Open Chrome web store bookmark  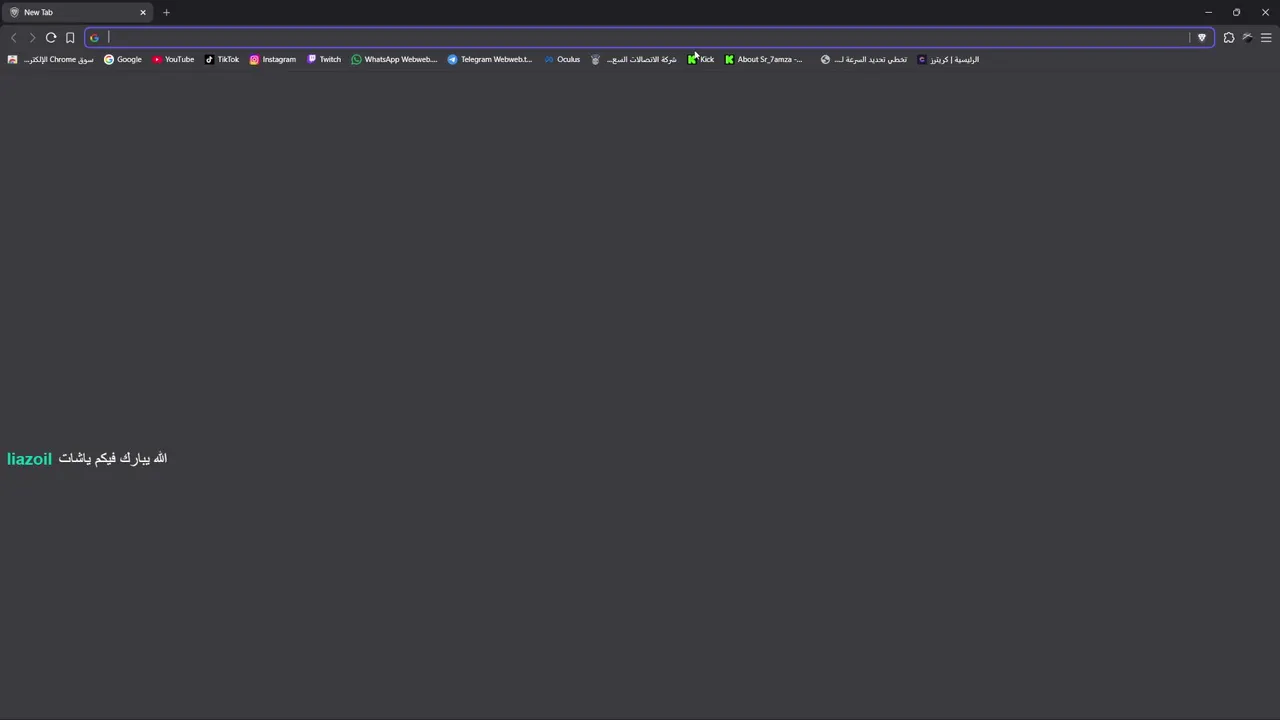point(50,59)
